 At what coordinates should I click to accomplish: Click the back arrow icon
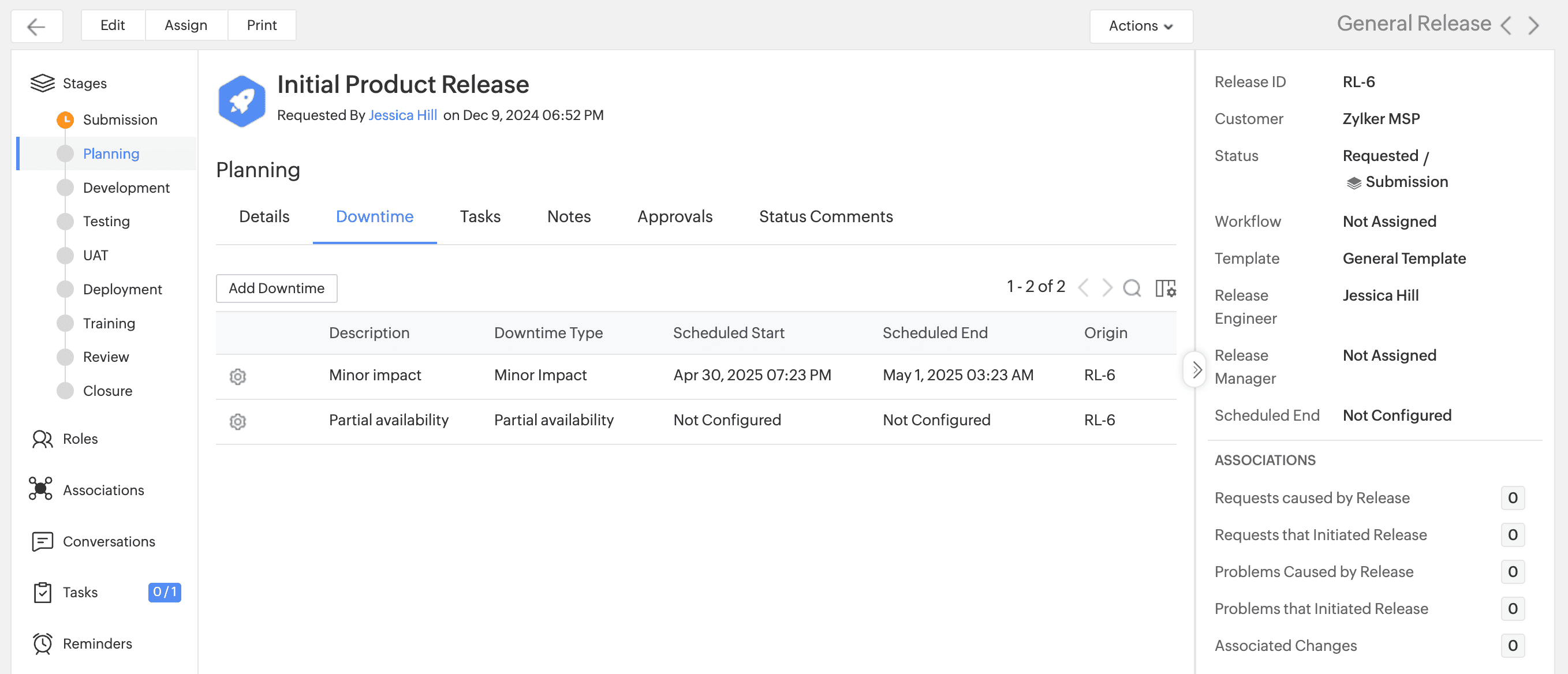point(36,26)
